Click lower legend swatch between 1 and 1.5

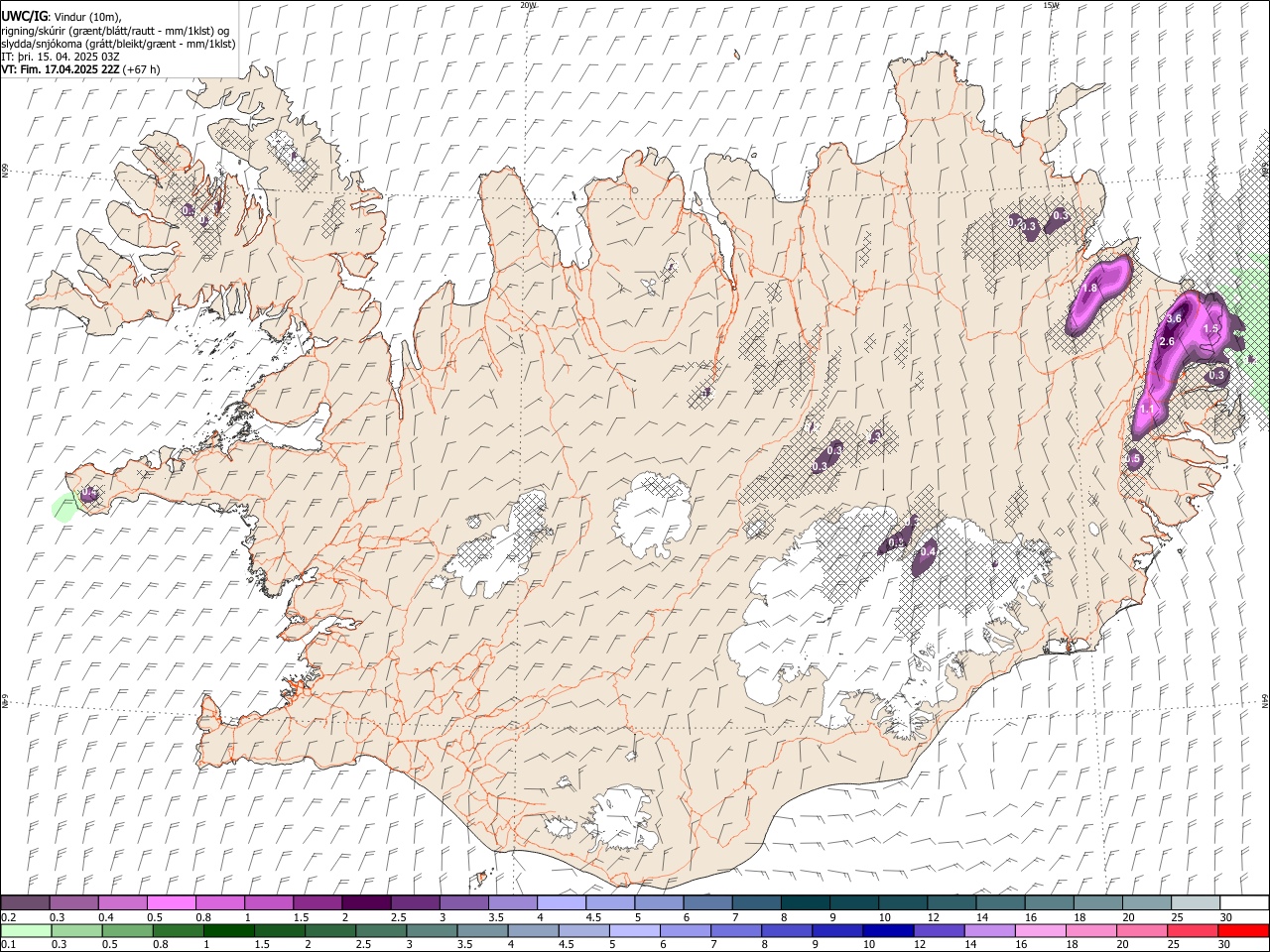[228, 930]
